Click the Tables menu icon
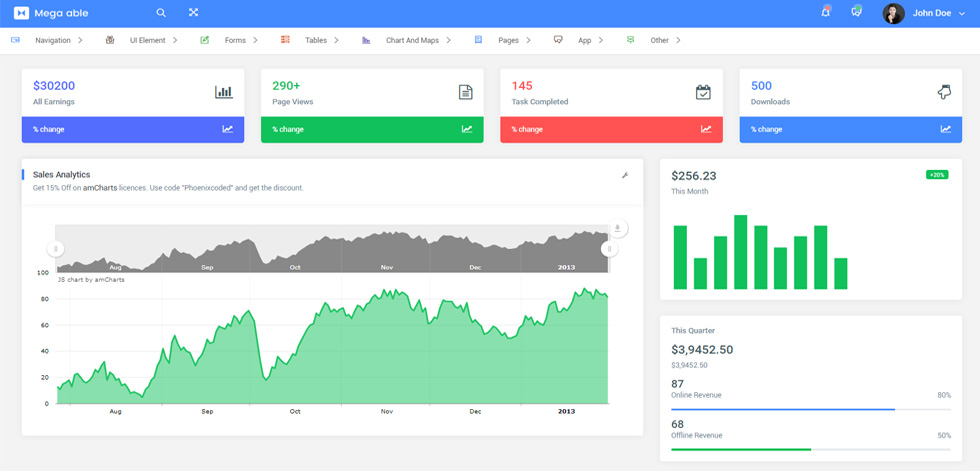 (x=285, y=40)
